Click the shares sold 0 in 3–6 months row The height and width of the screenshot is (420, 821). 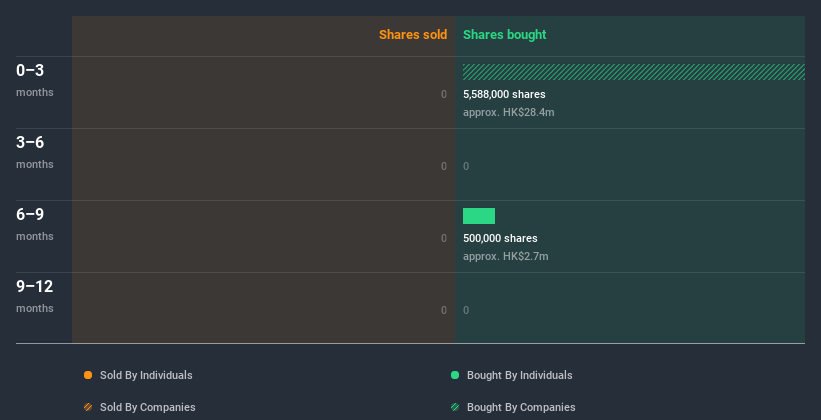click(x=444, y=167)
